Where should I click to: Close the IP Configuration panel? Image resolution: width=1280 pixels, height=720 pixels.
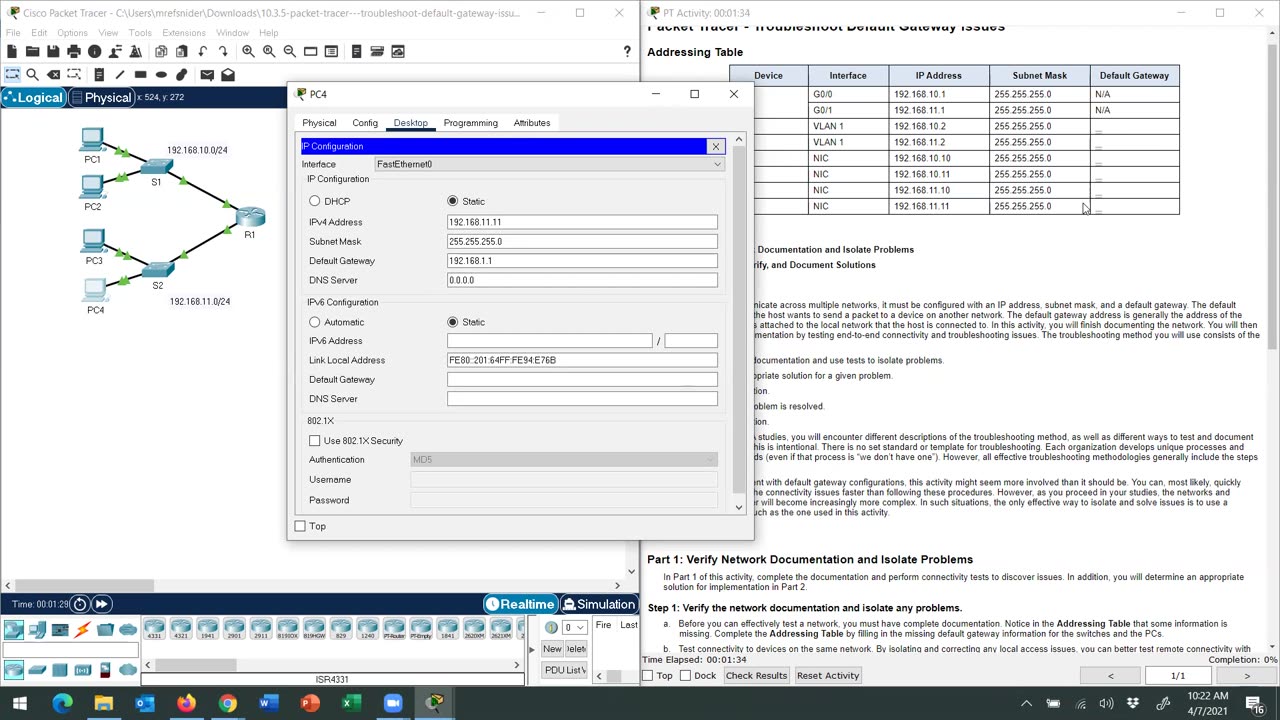click(x=716, y=147)
